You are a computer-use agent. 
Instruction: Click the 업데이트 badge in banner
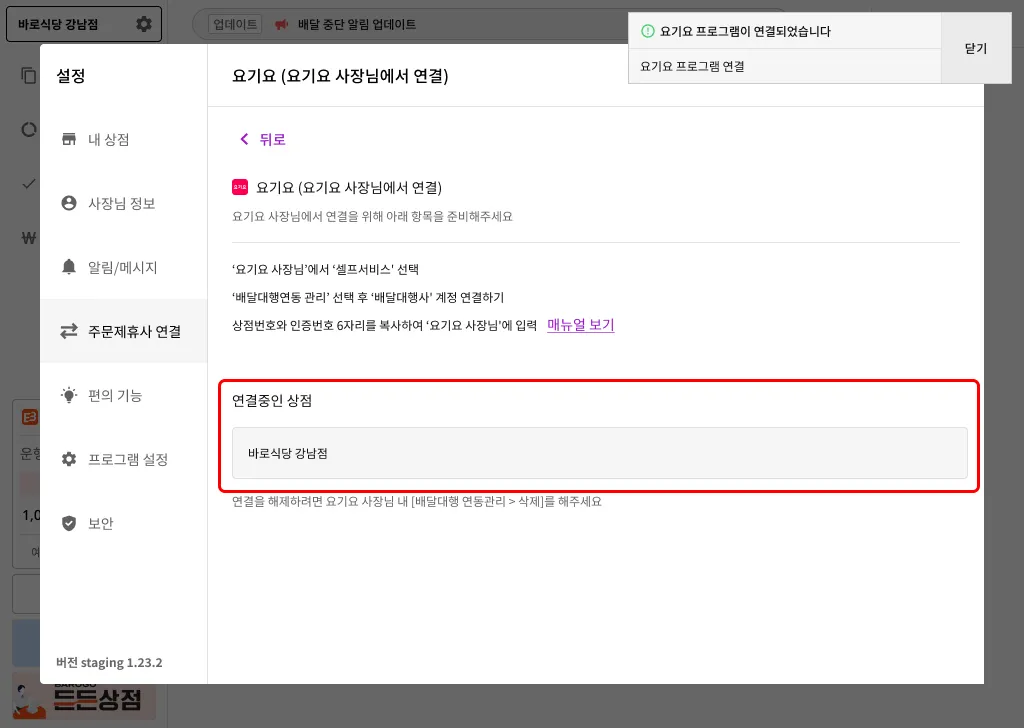235,24
